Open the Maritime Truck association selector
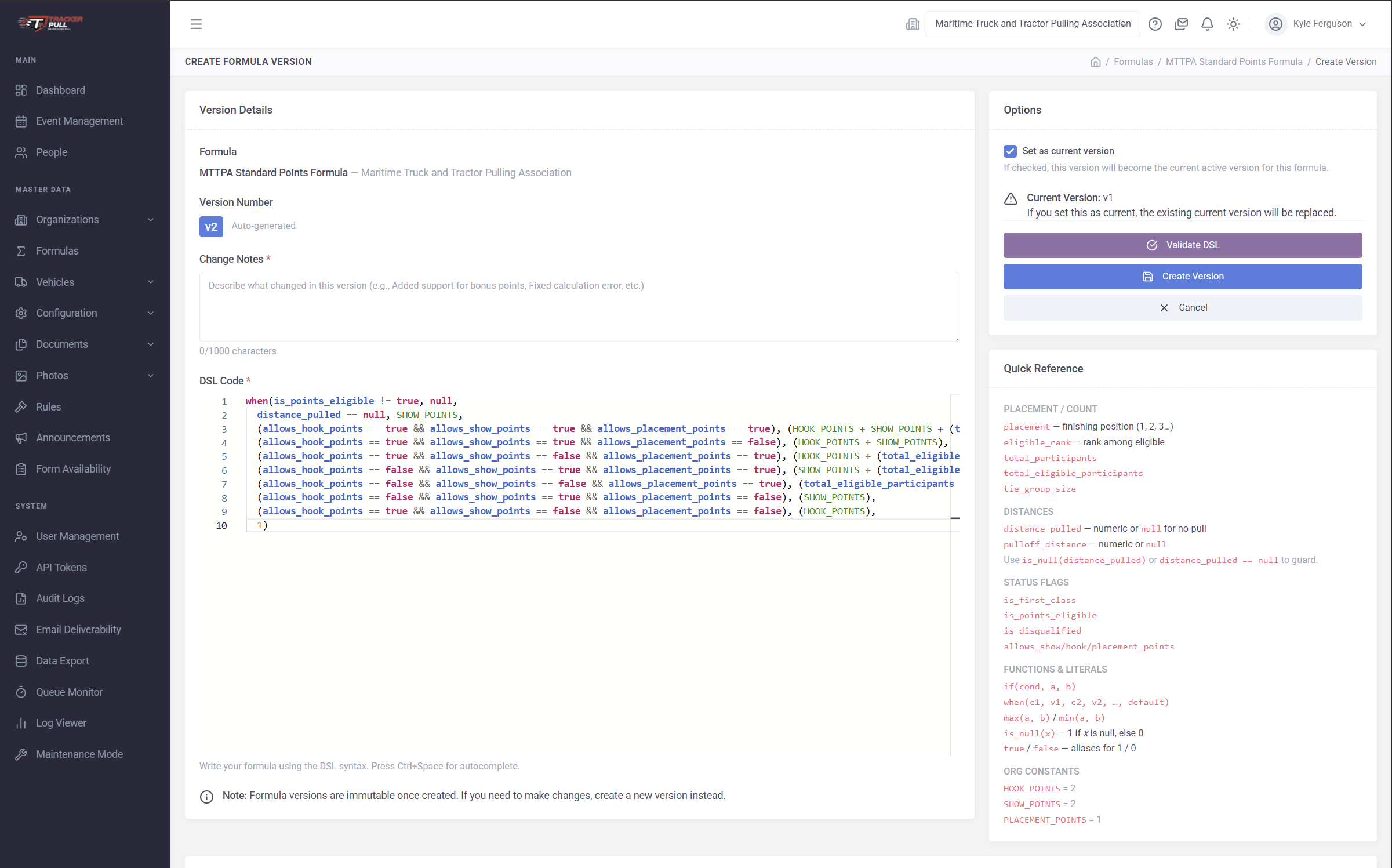The height and width of the screenshot is (868, 1392). tap(1033, 24)
